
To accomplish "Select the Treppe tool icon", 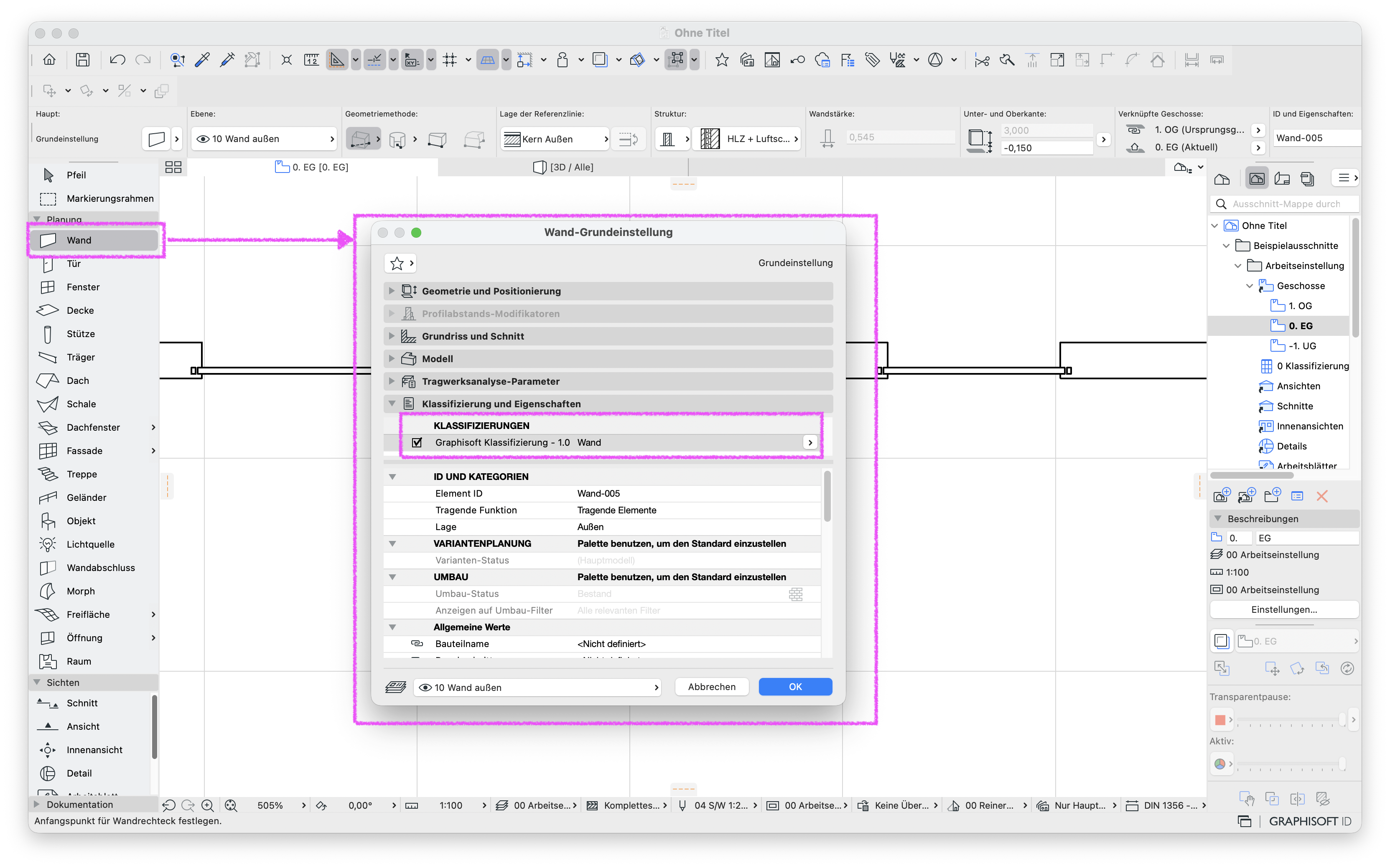I will coord(48,474).
